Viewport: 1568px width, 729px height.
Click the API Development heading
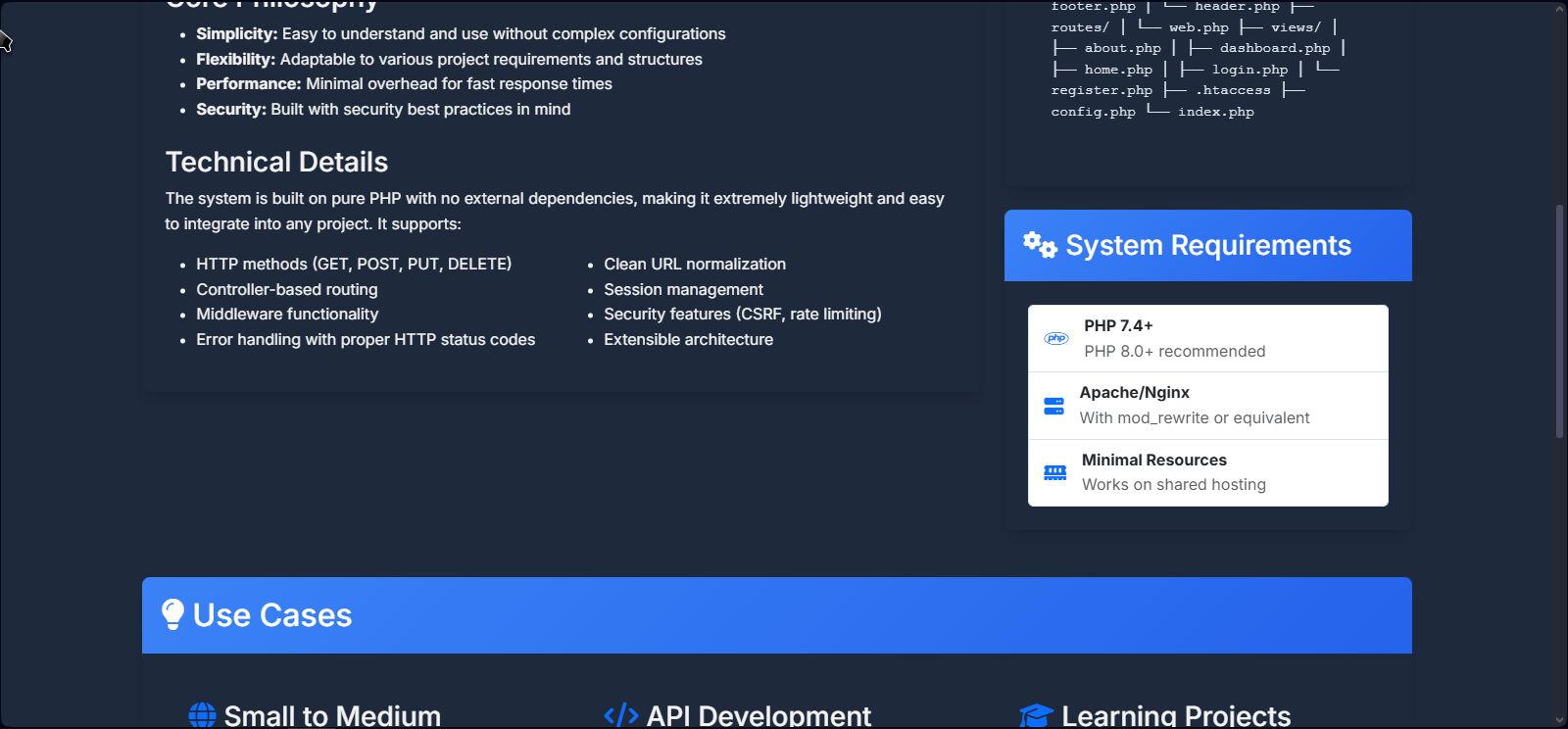pos(759,715)
